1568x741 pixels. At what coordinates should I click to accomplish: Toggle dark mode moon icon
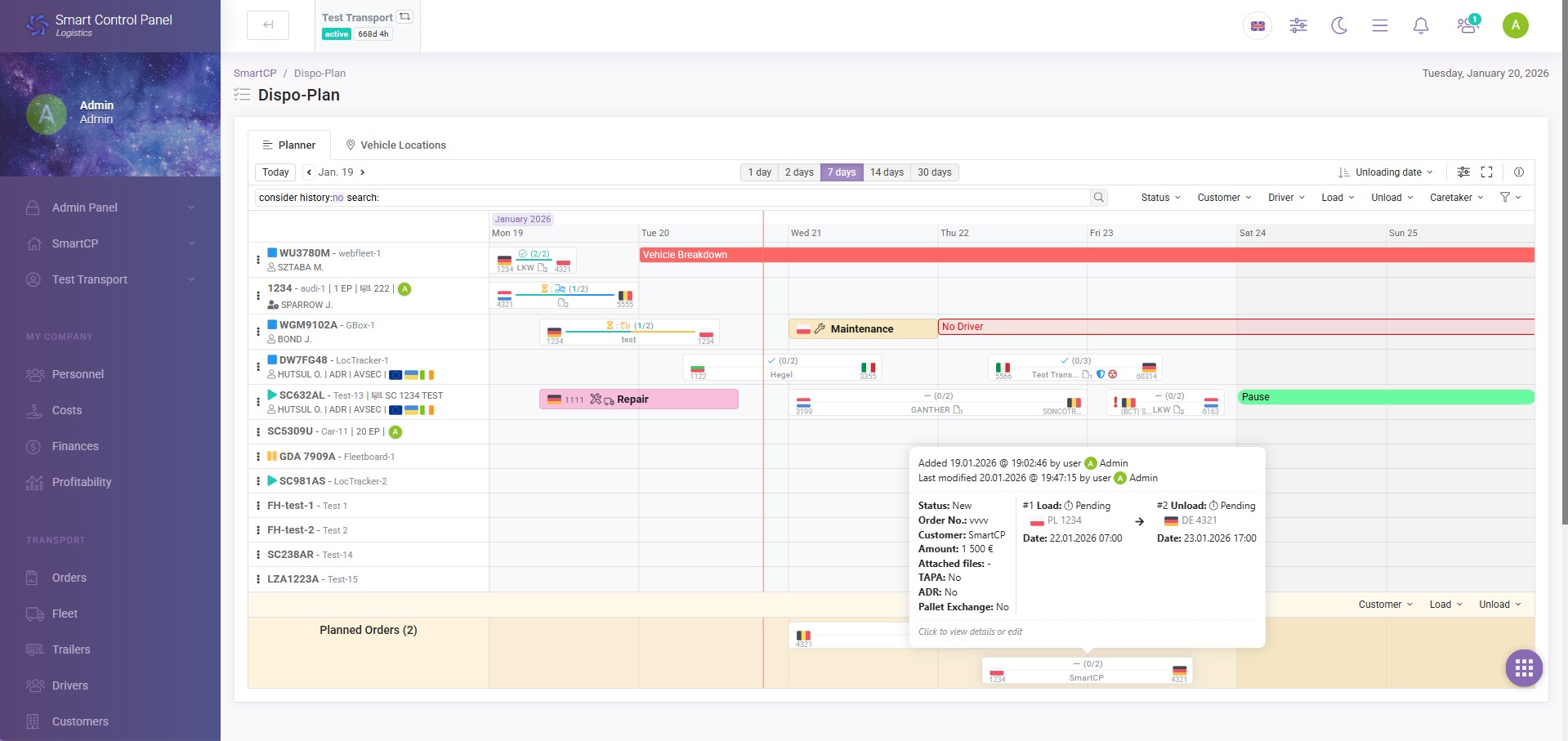coord(1339,26)
